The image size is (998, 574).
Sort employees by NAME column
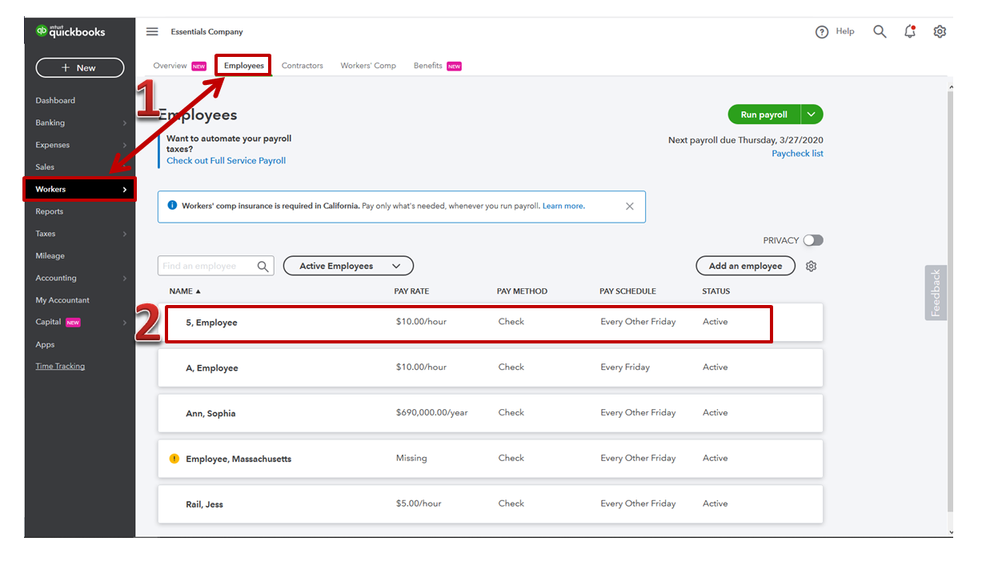pos(185,291)
